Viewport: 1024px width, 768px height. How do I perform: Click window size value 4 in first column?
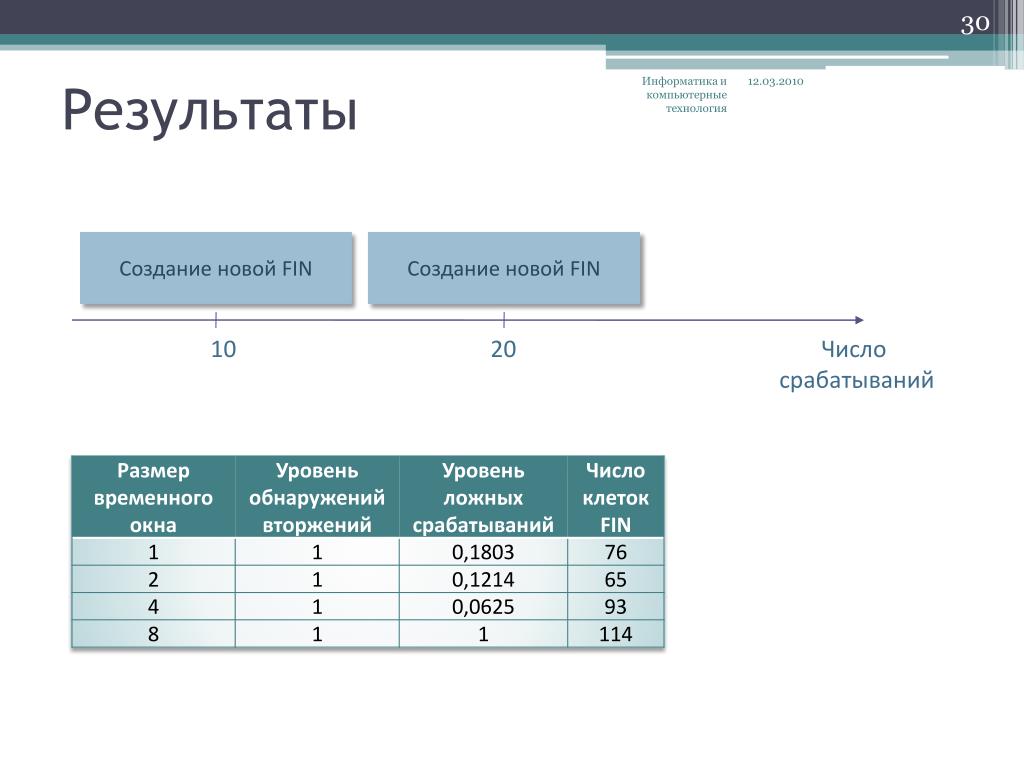pos(153,607)
